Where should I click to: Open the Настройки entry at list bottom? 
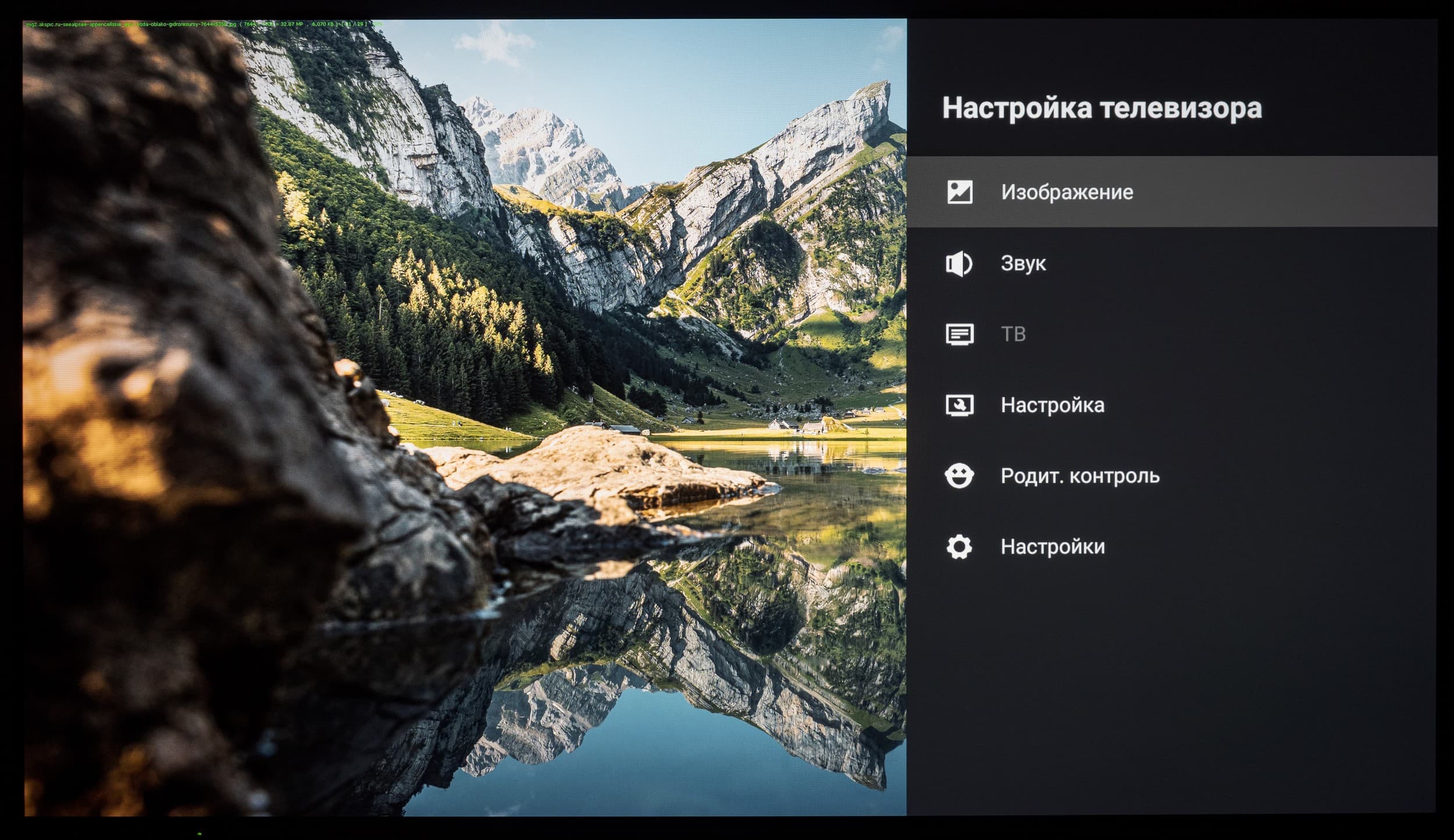(1053, 547)
